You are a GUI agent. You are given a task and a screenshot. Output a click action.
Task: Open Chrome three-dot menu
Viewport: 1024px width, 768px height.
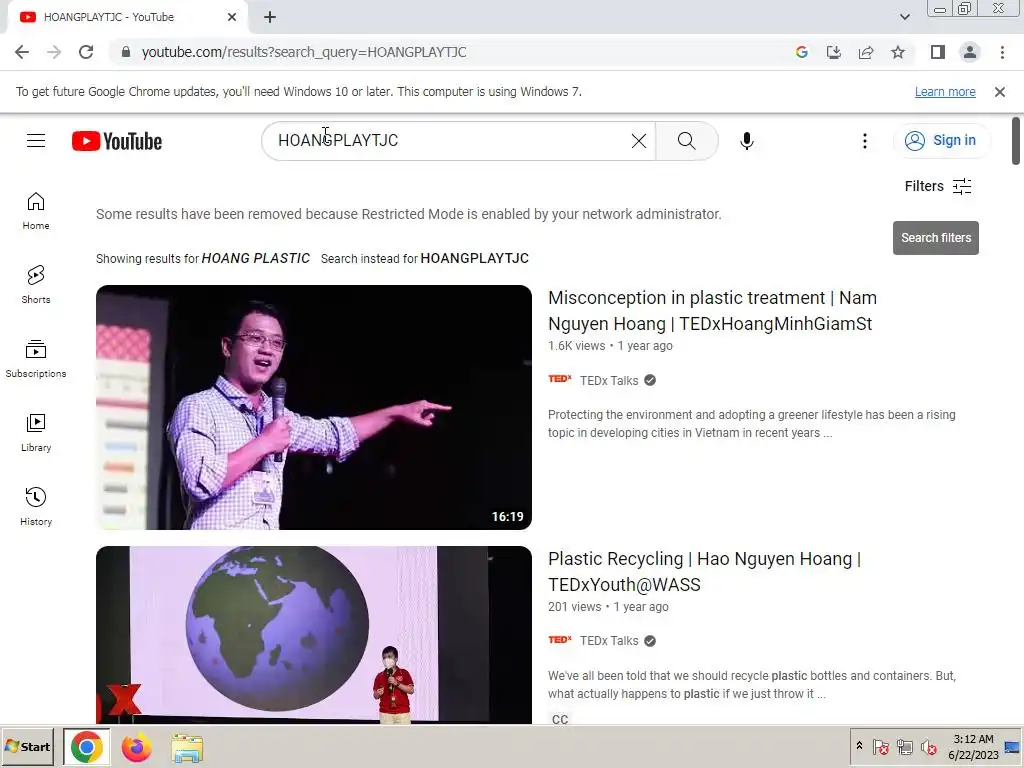(1002, 52)
